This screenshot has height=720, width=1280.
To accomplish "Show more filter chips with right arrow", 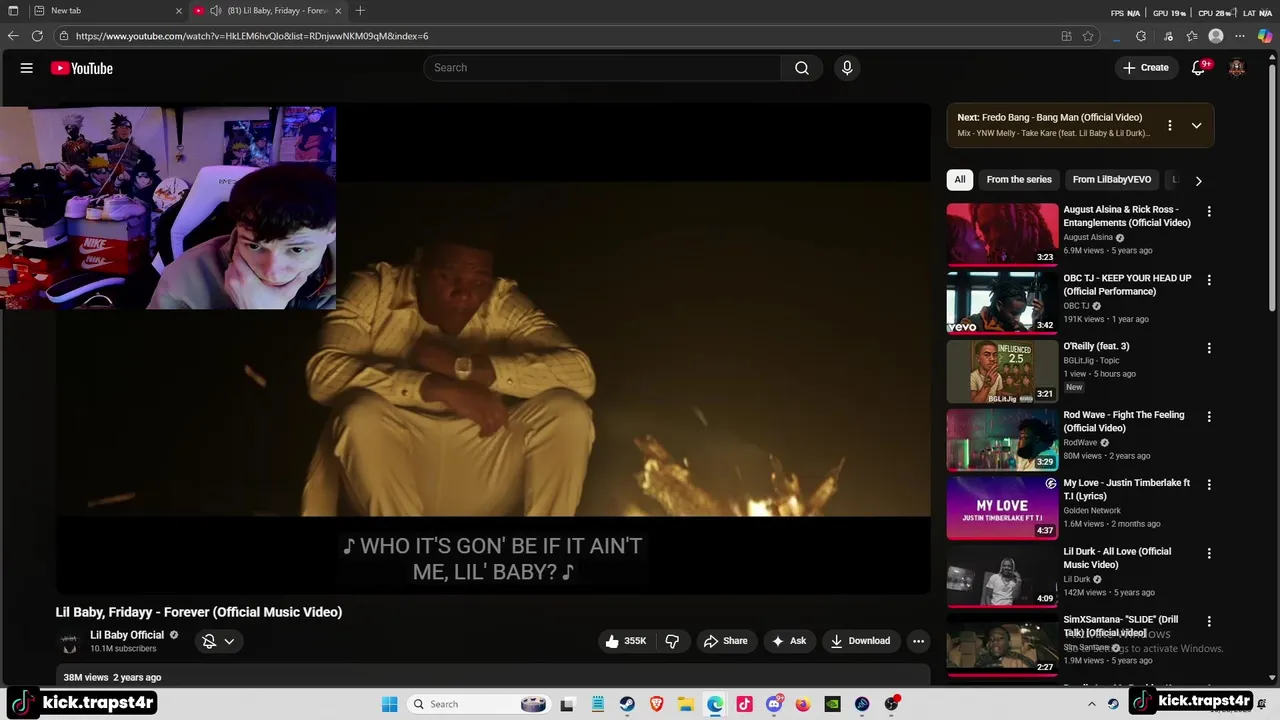I will [x=1198, y=181].
